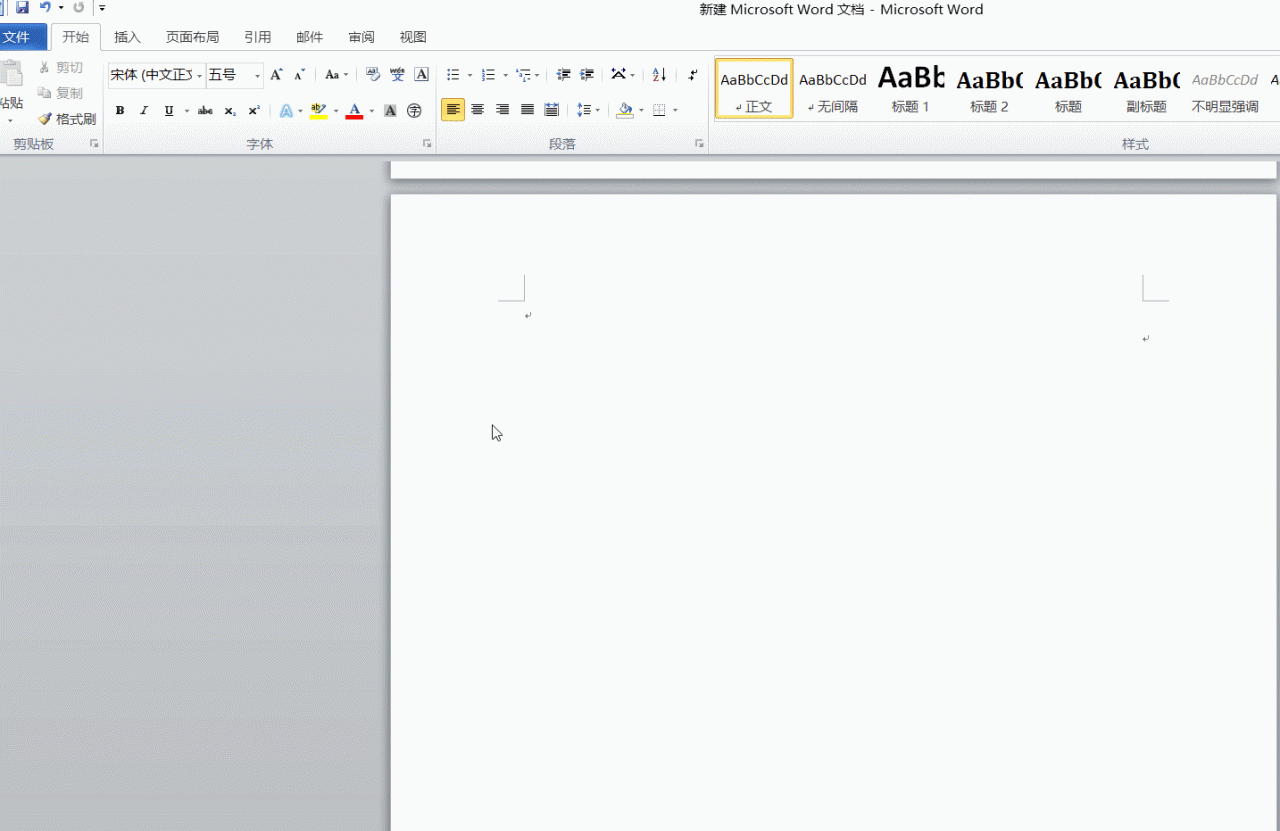Shrink font size with the A-down icon

coord(299,75)
